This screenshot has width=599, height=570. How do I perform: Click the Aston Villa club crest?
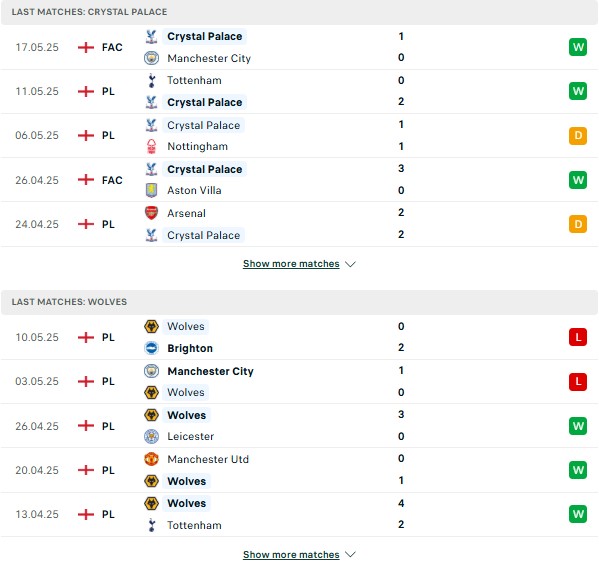[151, 190]
